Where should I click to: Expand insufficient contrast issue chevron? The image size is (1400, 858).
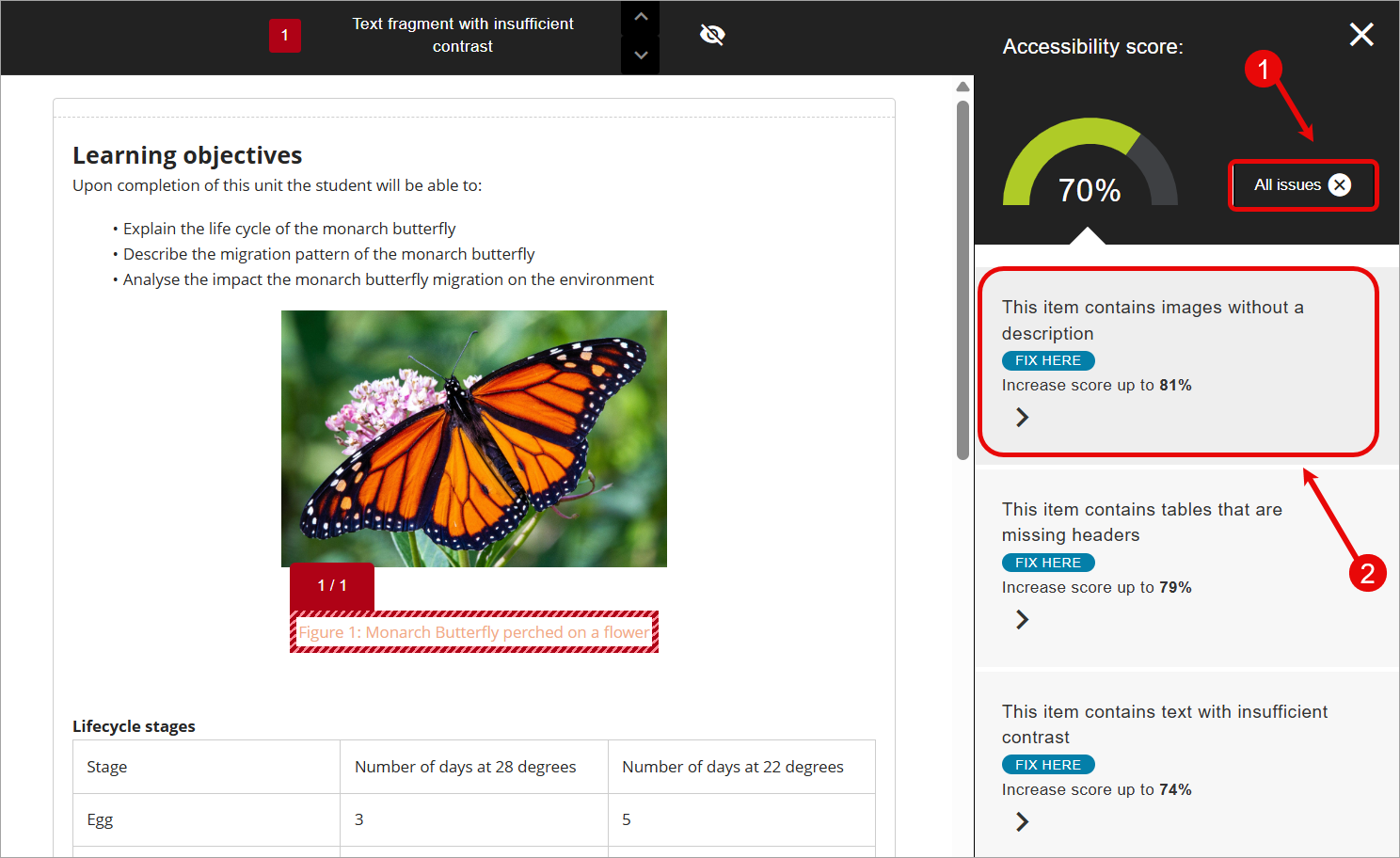[1023, 821]
